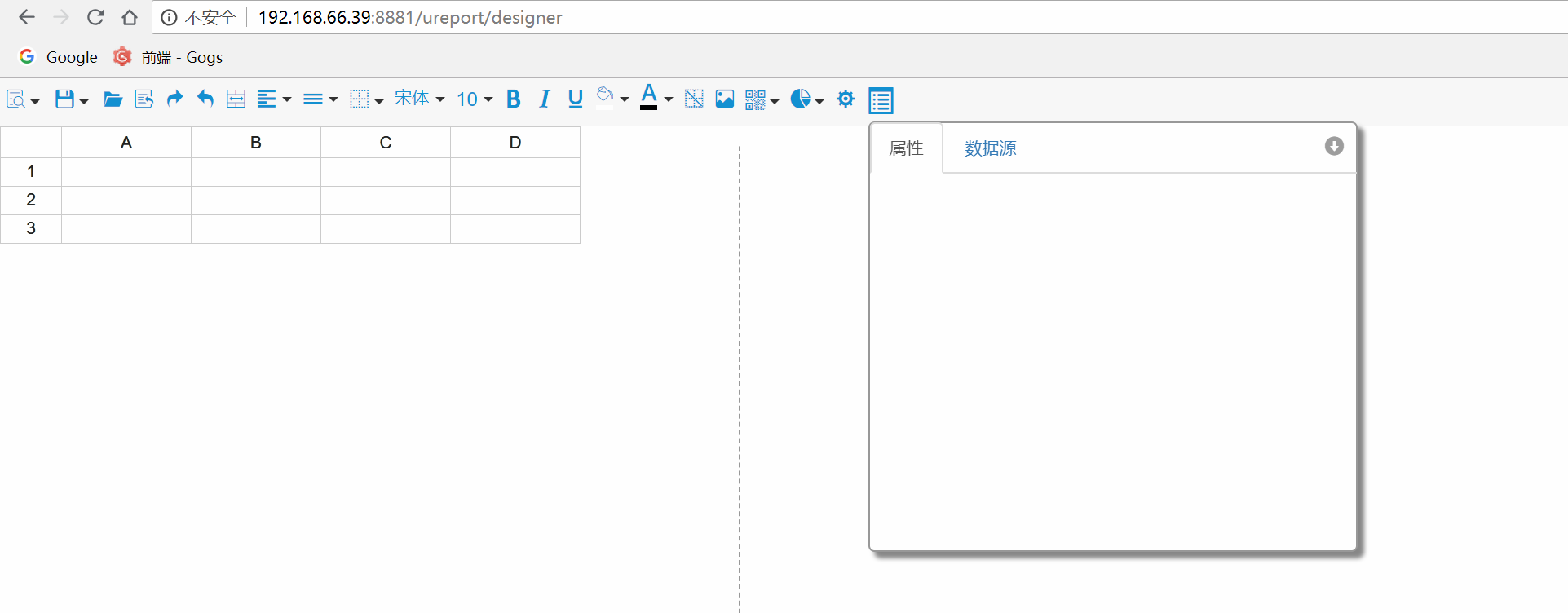Open report settings gear icon
Screen dimensions: 1568x613
(846, 99)
